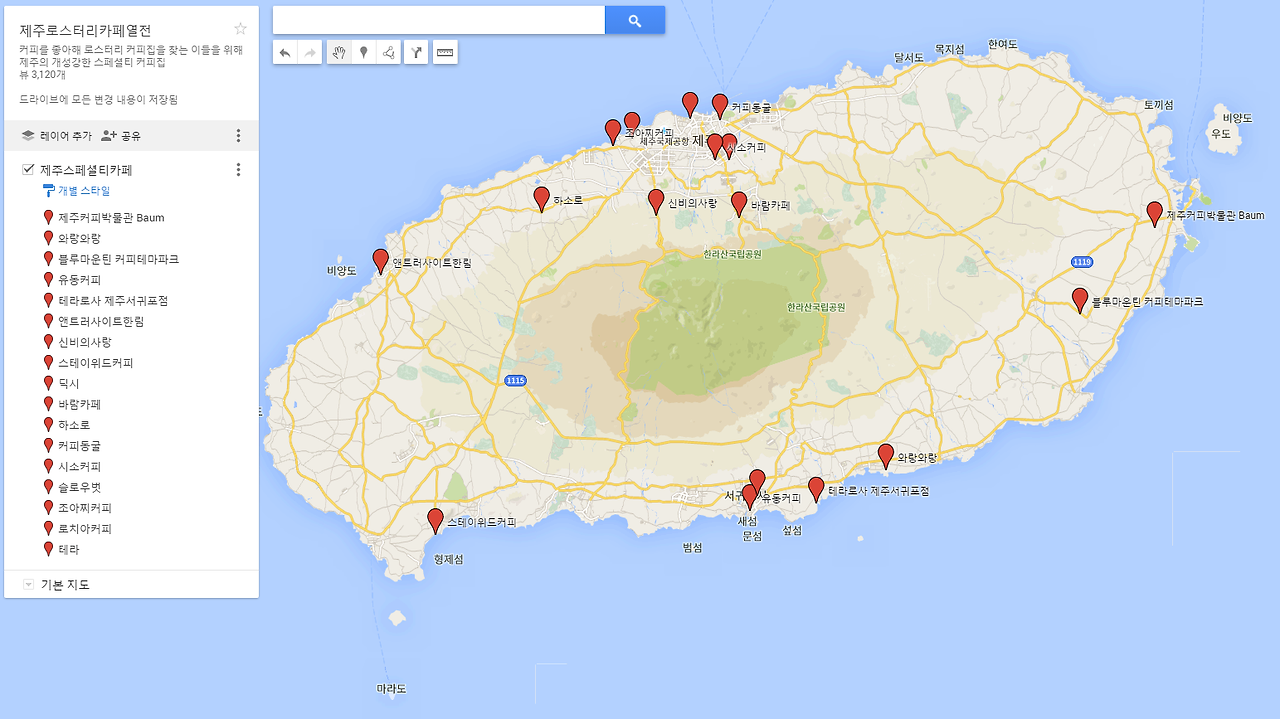Click the 한라산국립공원 label above the green park area
1280x719 pixels.
coord(732,254)
